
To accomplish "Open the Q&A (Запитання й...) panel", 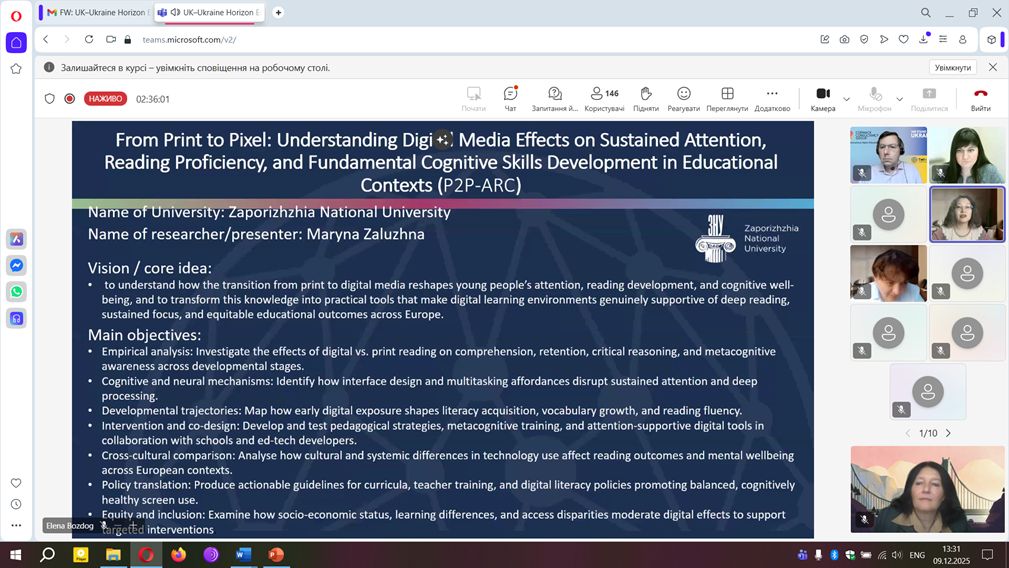I will click(x=555, y=98).
